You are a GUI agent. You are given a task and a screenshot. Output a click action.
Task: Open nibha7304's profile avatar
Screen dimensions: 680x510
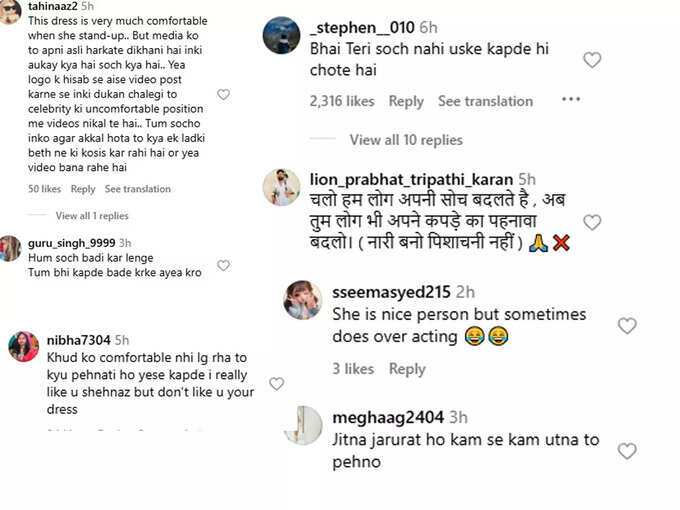23,346
